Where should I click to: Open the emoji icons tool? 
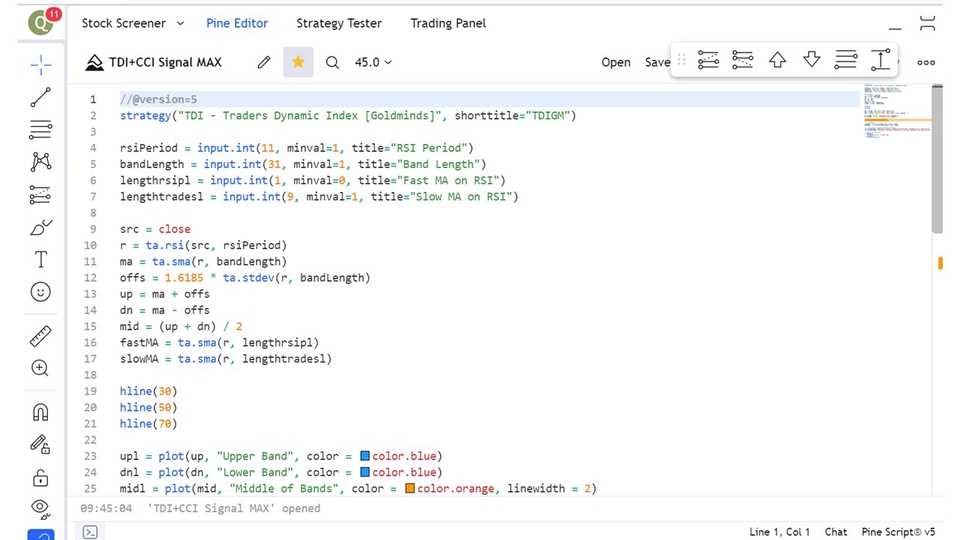(x=41, y=292)
